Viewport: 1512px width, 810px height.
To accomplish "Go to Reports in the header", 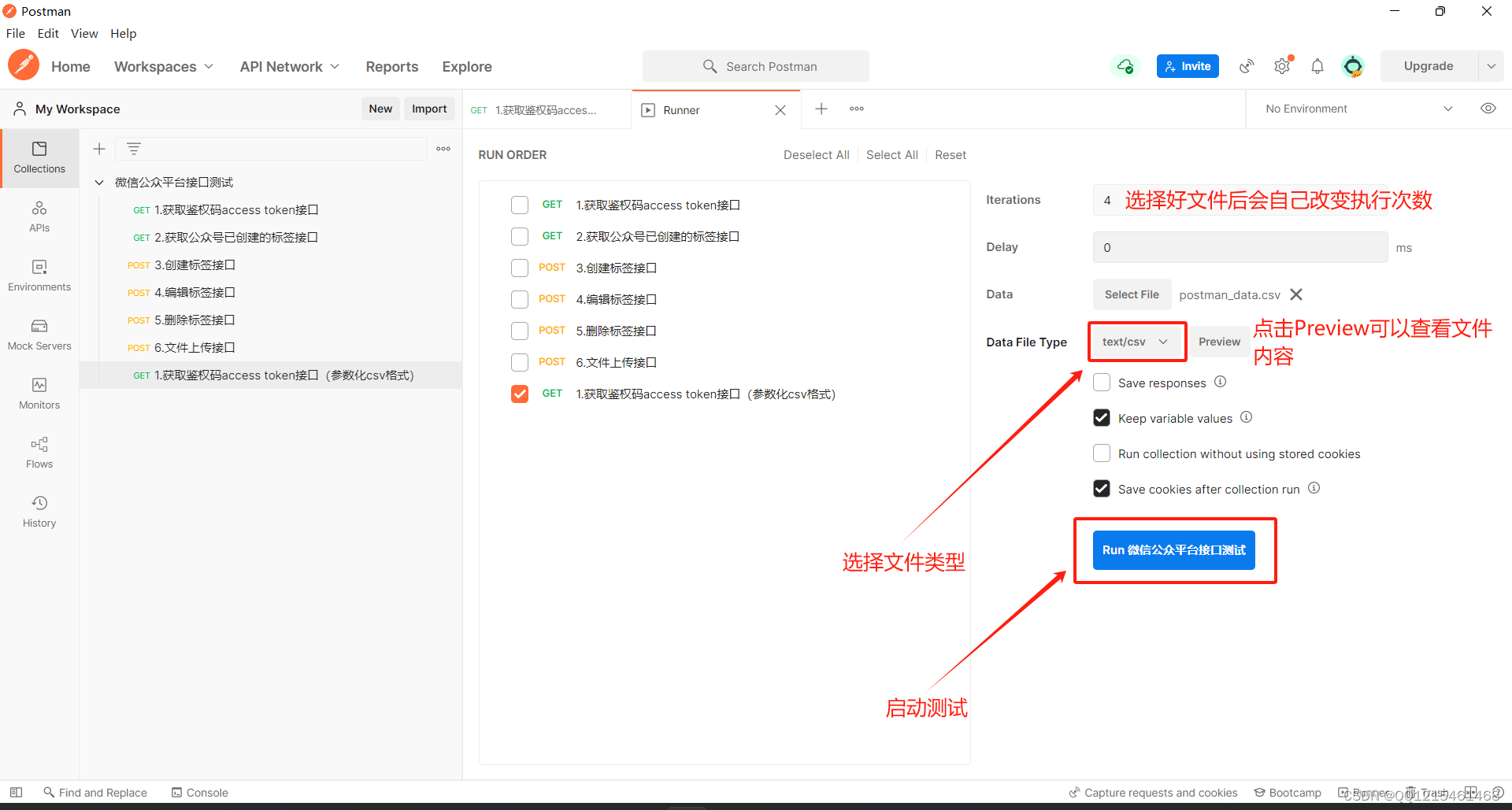I will pyautogui.click(x=392, y=67).
